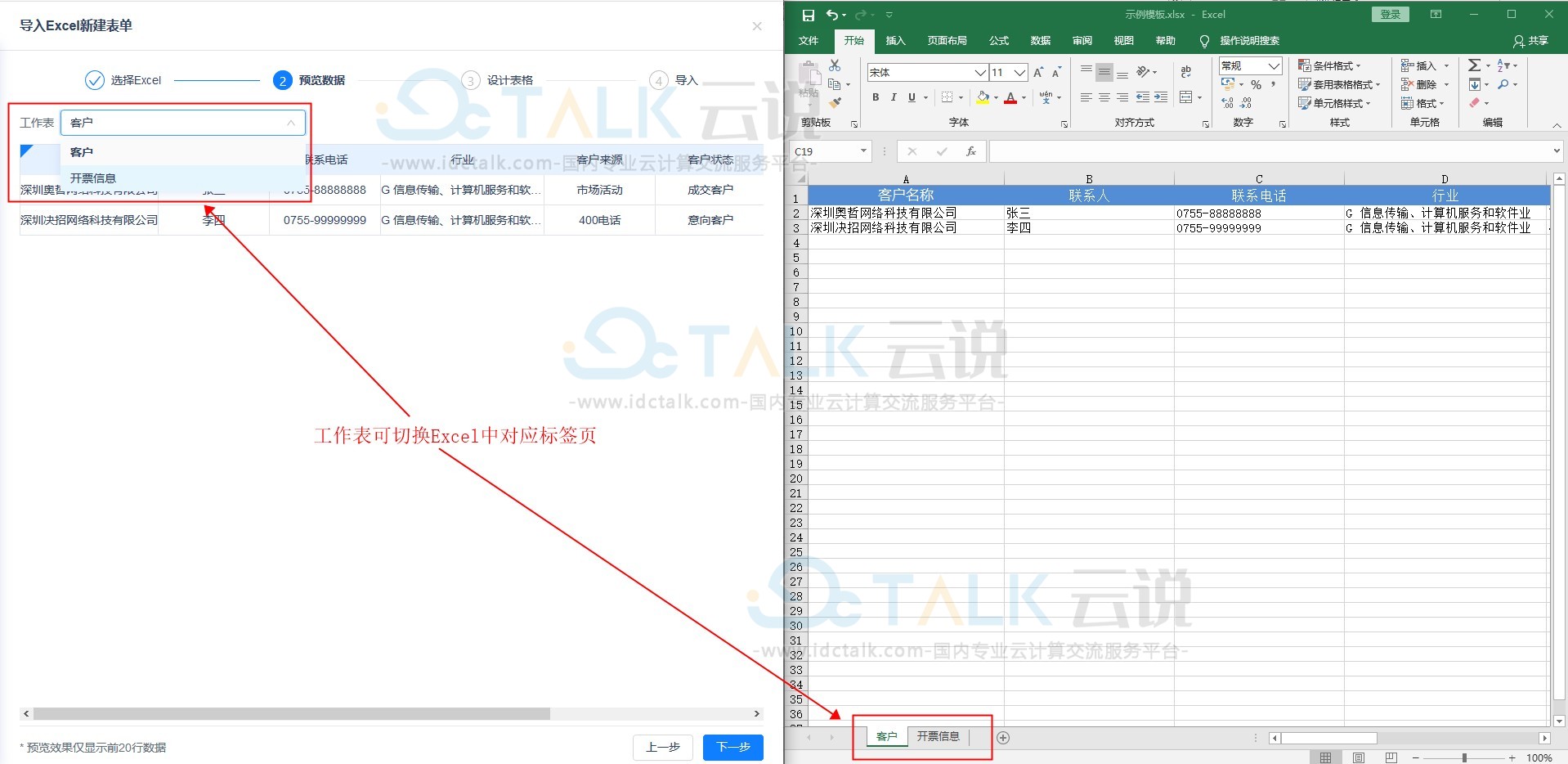Select the 开票信息 sheet tab in Excel
Image resolution: width=1568 pixels, height=764 pixels.
pos(938,736)
